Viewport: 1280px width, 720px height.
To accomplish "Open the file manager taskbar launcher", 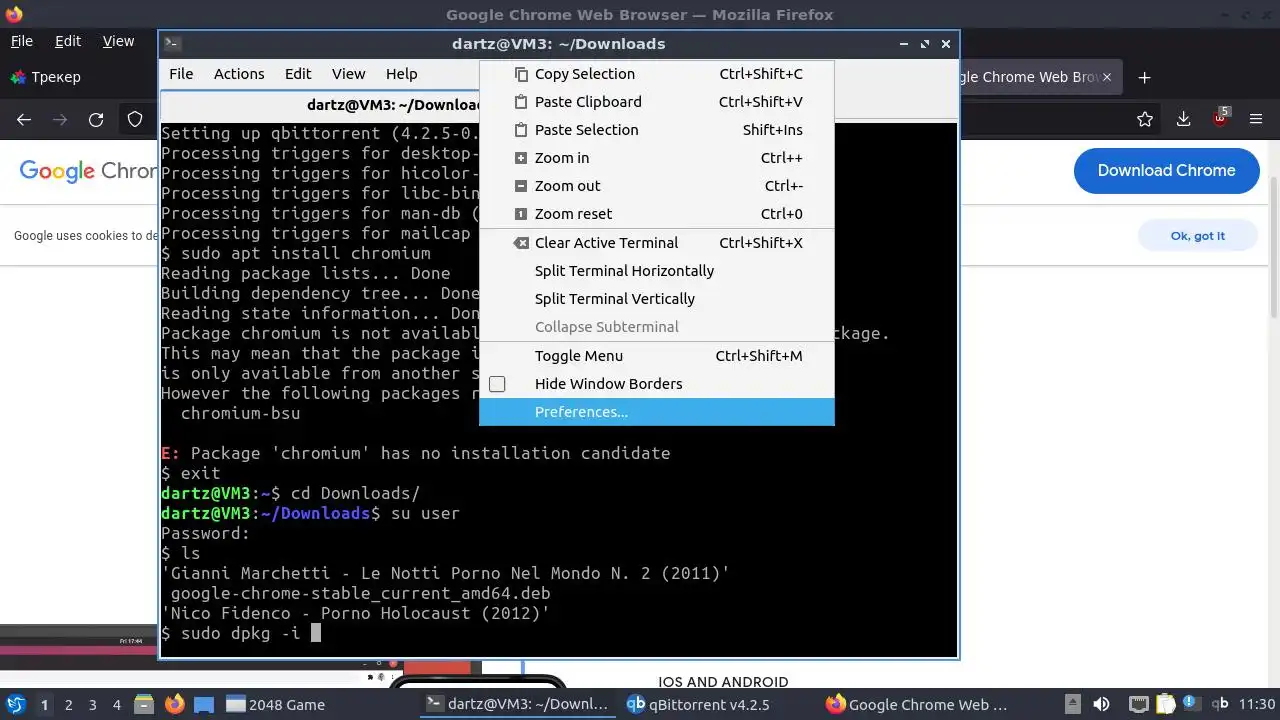I will tap(143, 704).
